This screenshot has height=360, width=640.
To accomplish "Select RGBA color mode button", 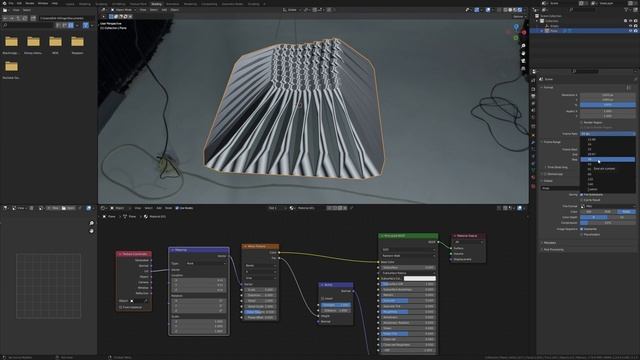I will pyautogui.click(x=627, y=211).
